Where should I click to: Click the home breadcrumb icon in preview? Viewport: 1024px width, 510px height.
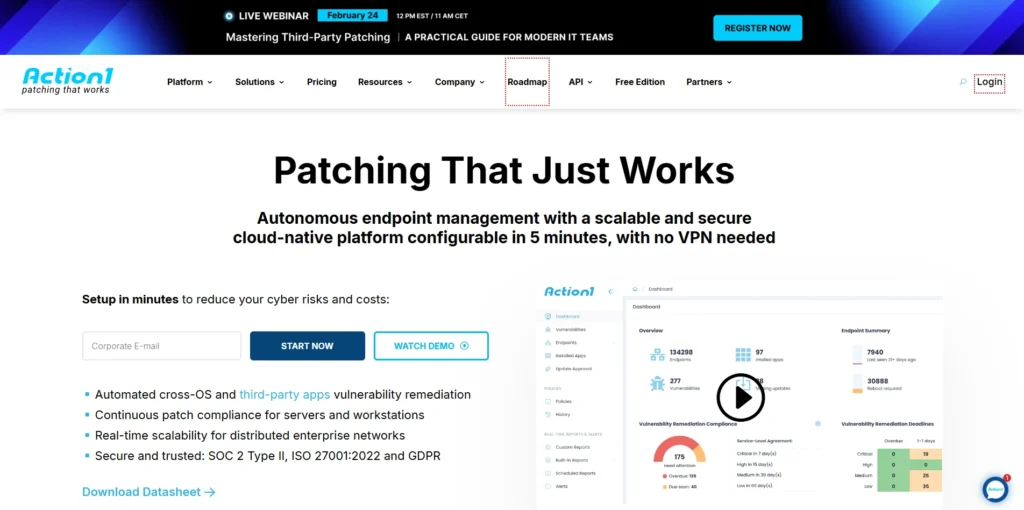[635, 288]
